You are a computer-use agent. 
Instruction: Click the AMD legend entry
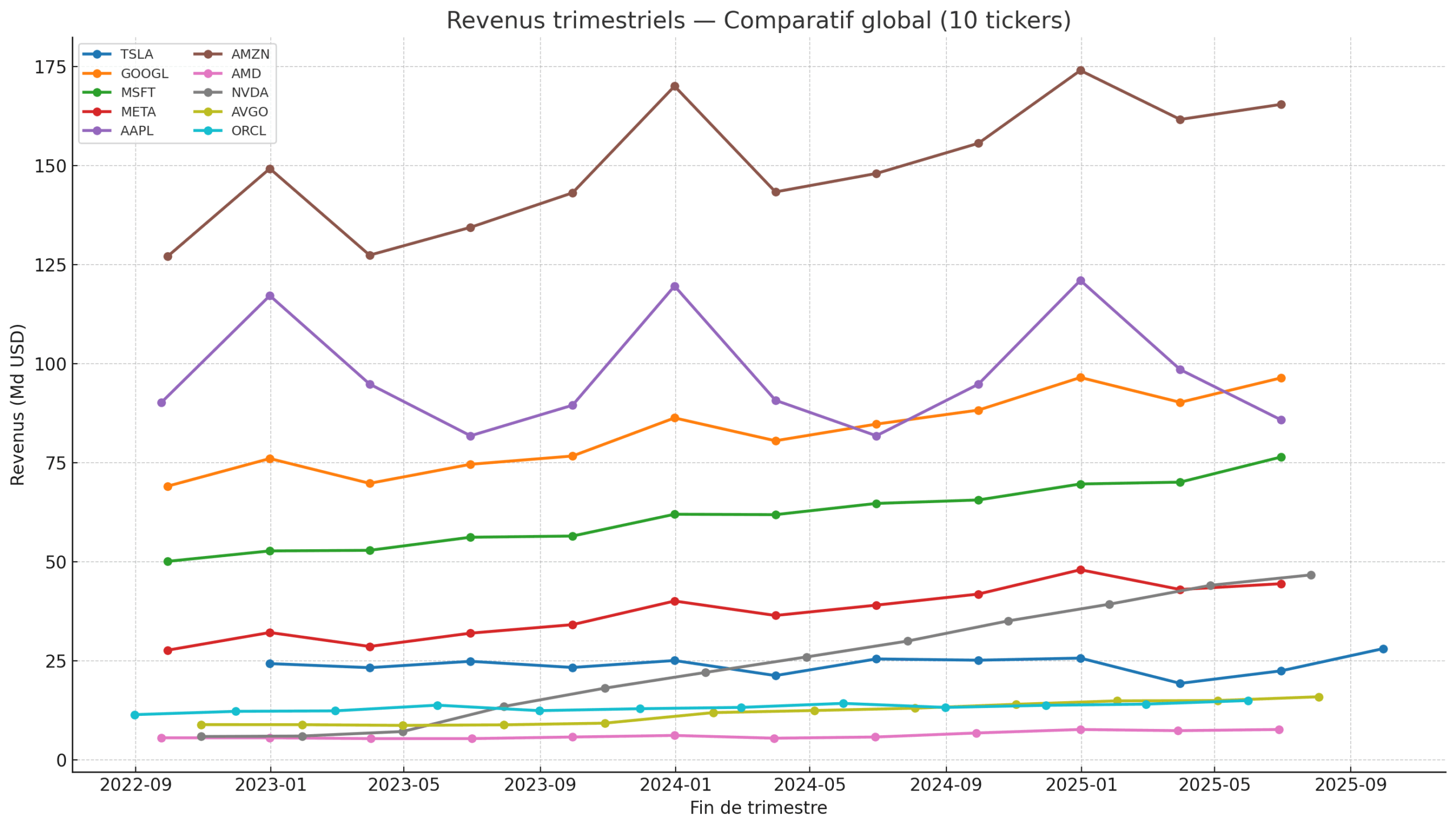coord(246,74)
